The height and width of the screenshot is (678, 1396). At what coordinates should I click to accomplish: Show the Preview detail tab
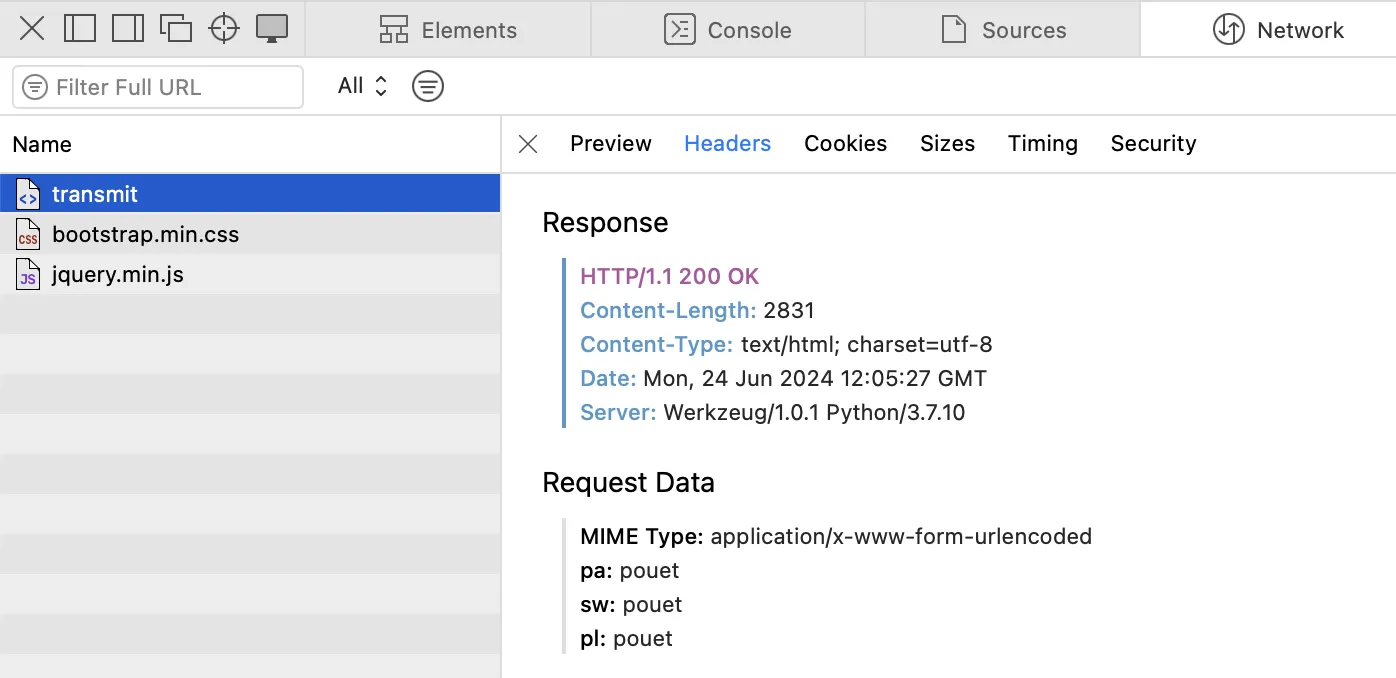[x=610, y=144]
